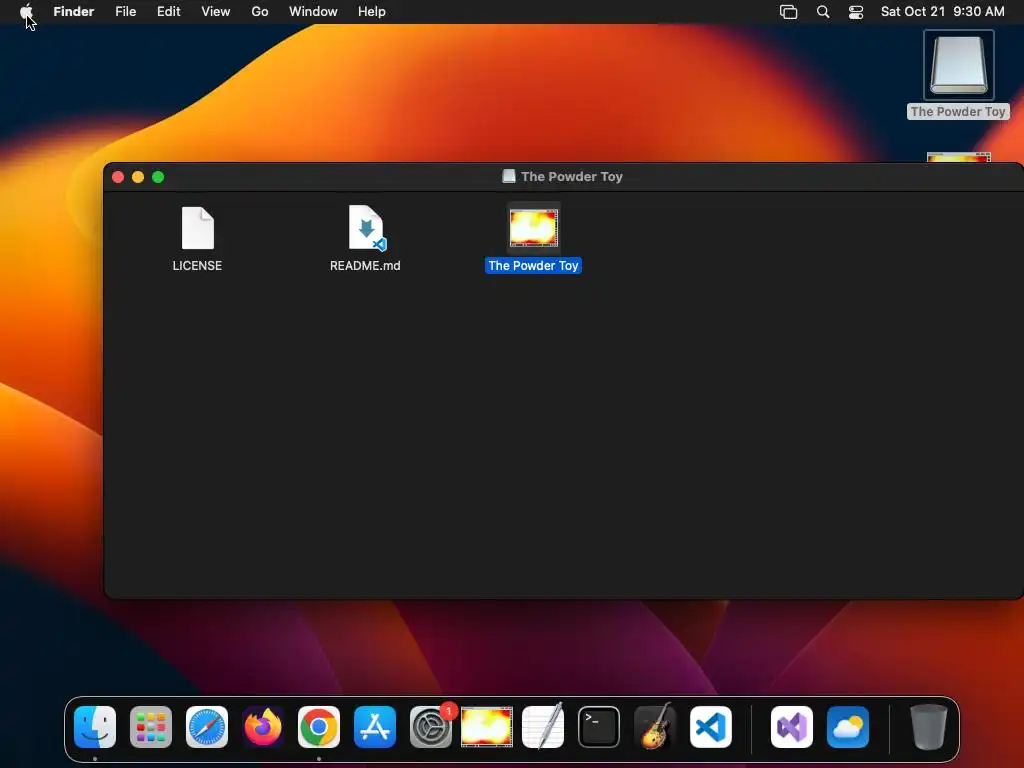This screenshot has width=1024, height=768.
Task: Select the LICENSE file icon
Action: 197,228
